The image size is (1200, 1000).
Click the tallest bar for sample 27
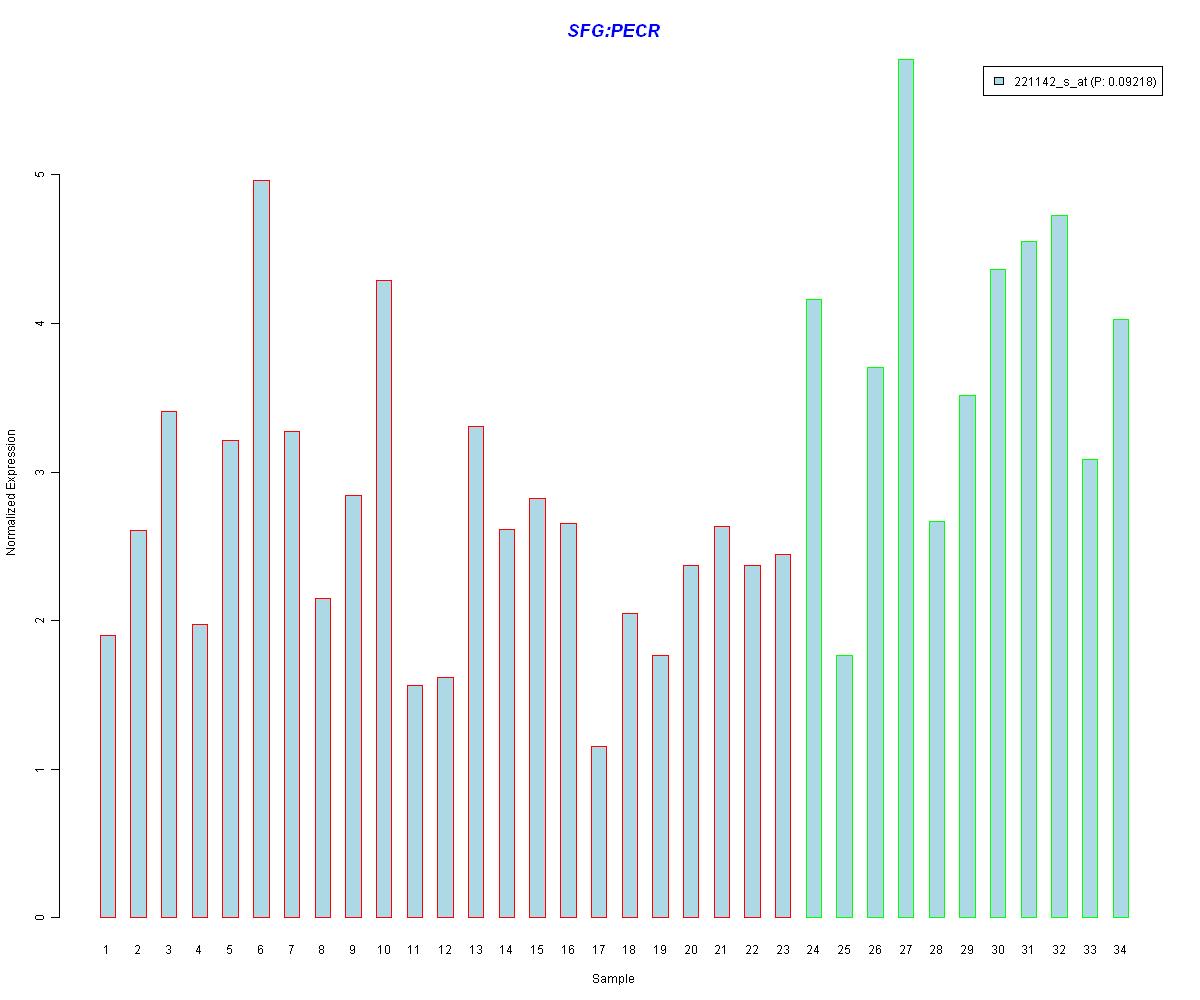(905, 488)
